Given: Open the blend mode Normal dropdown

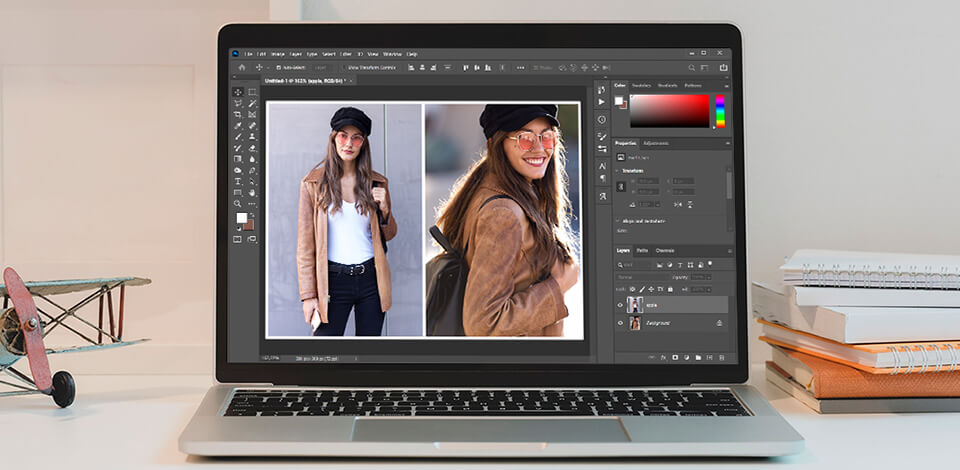Looking at the screenshot, I should pyautogui.click(x=638, y=277).
